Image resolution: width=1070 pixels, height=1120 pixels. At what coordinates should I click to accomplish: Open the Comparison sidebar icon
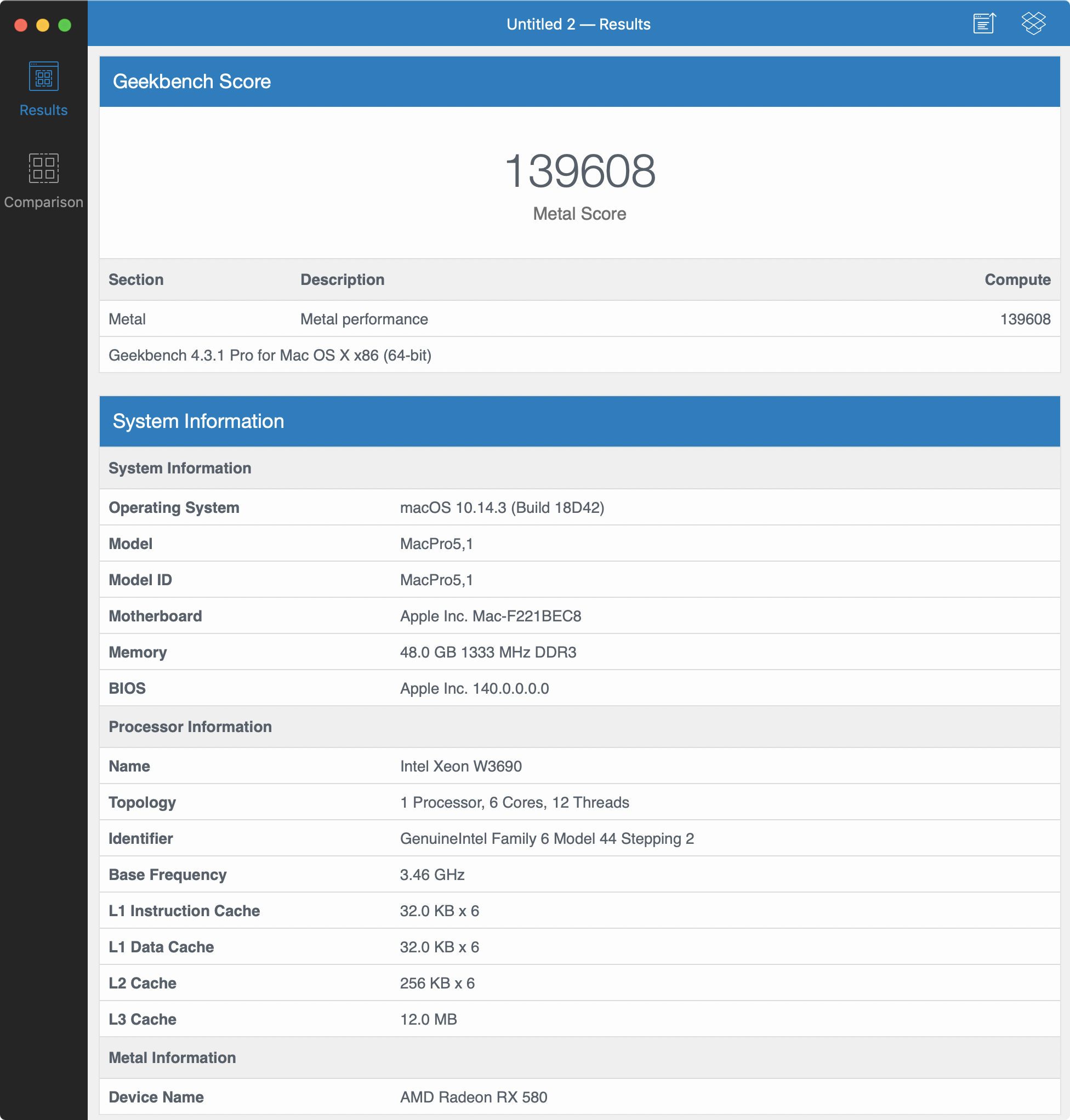point(43,168)
